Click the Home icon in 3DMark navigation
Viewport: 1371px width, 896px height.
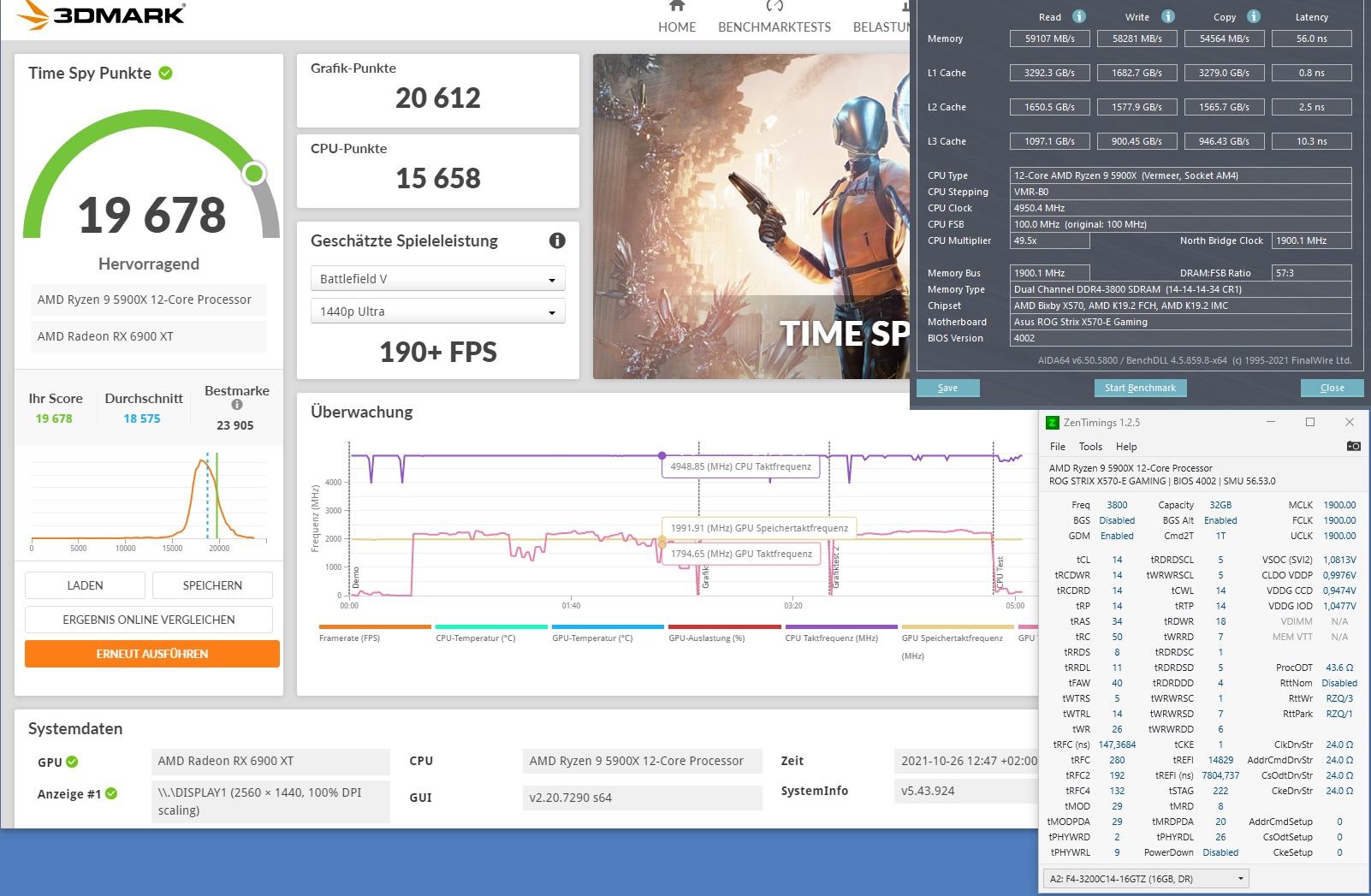coord(676,5)
